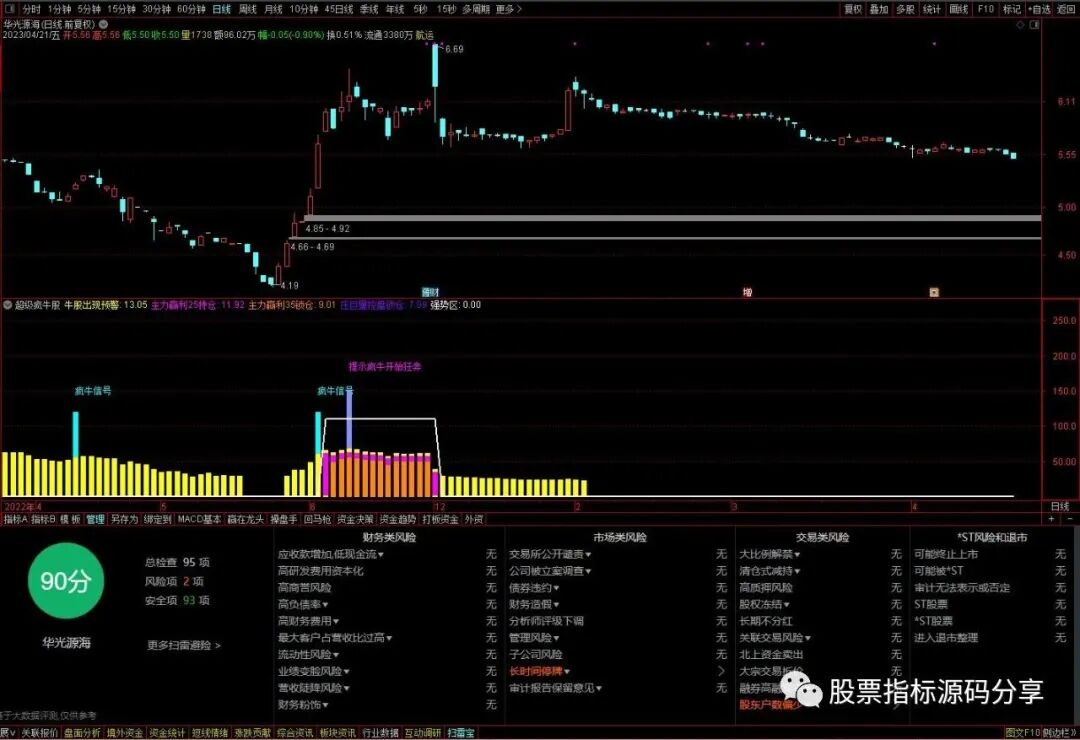The width and height of the screenshot is (1080, 740).
Task: Add stock with +自选 button
Action: tap(1039, 9)
